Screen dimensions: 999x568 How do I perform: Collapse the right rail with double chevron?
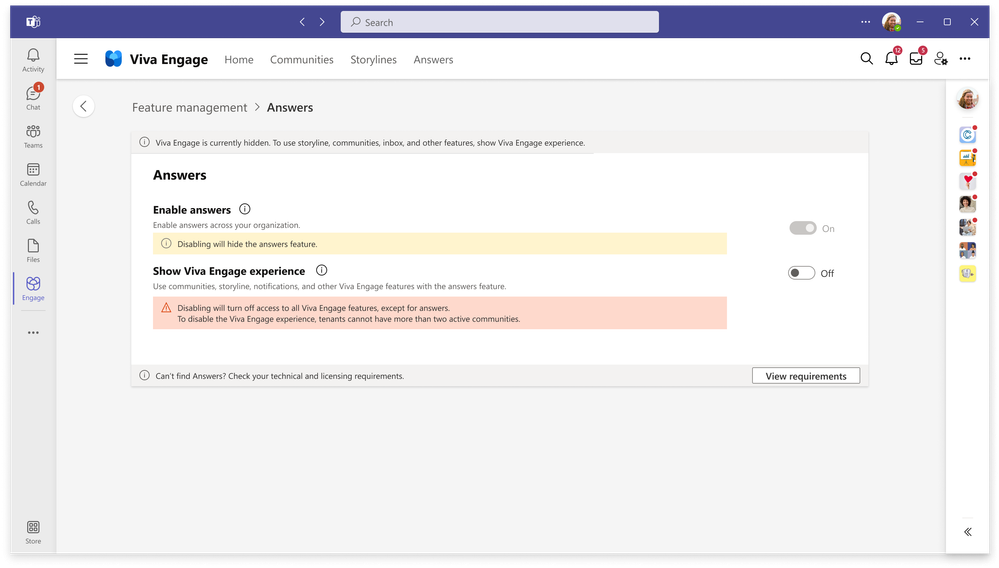click(968, 532)
